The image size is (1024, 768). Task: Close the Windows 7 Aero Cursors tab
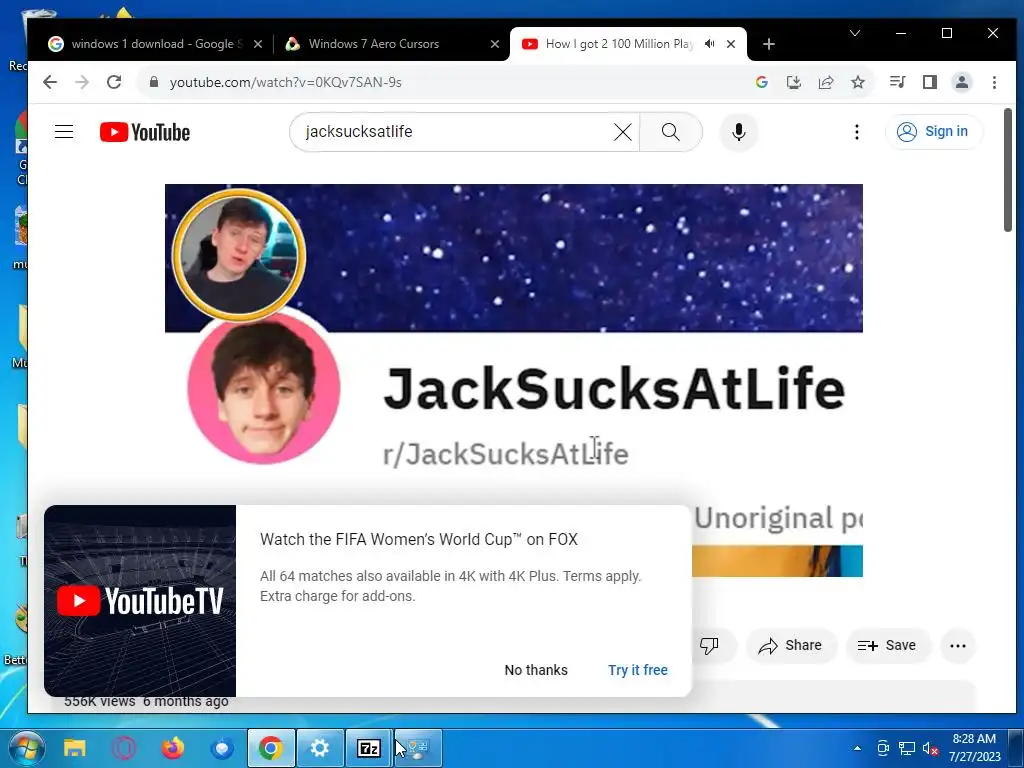pyautogui.click(x=495, y=44)
